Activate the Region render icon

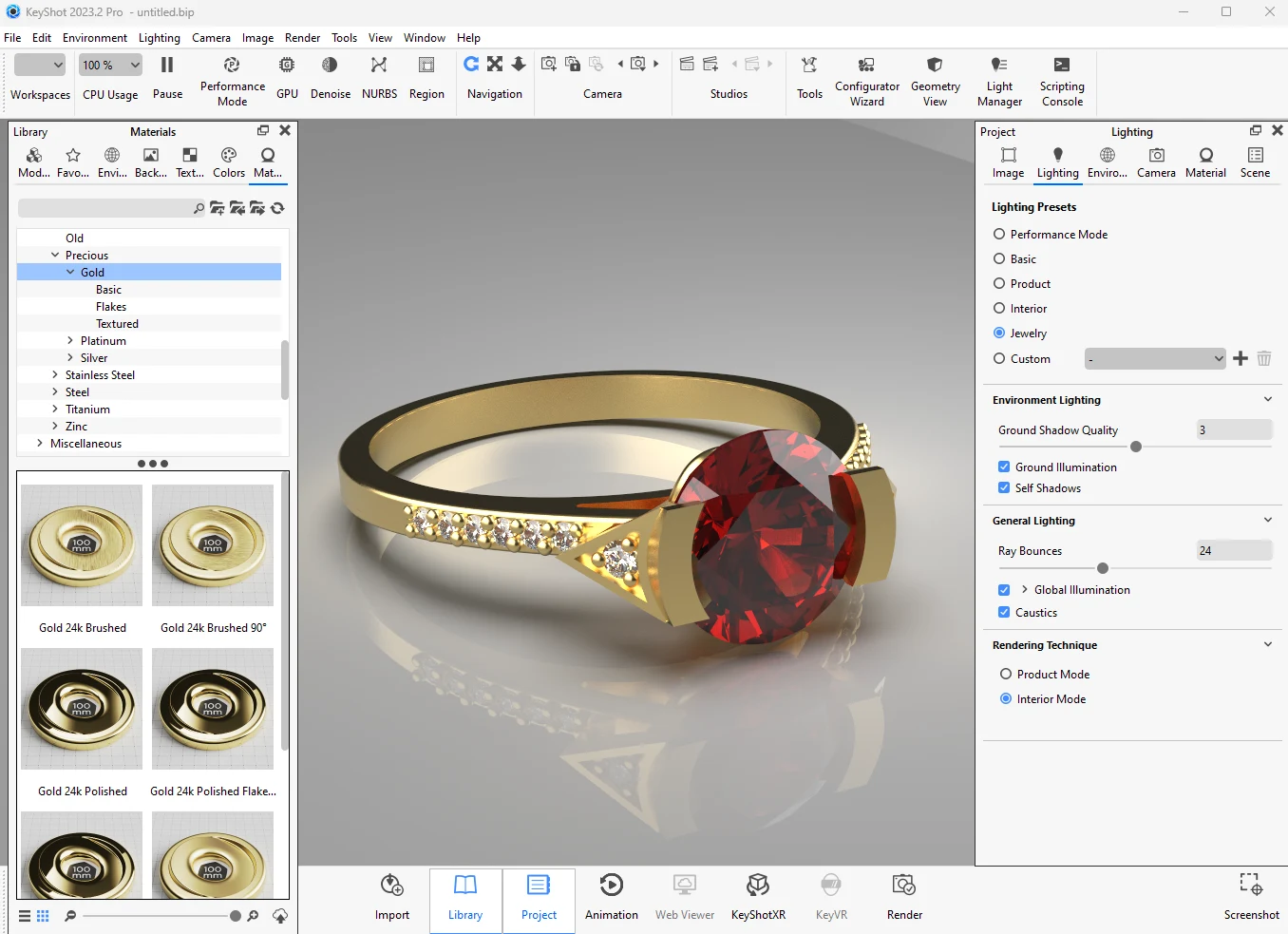point(426,66)
